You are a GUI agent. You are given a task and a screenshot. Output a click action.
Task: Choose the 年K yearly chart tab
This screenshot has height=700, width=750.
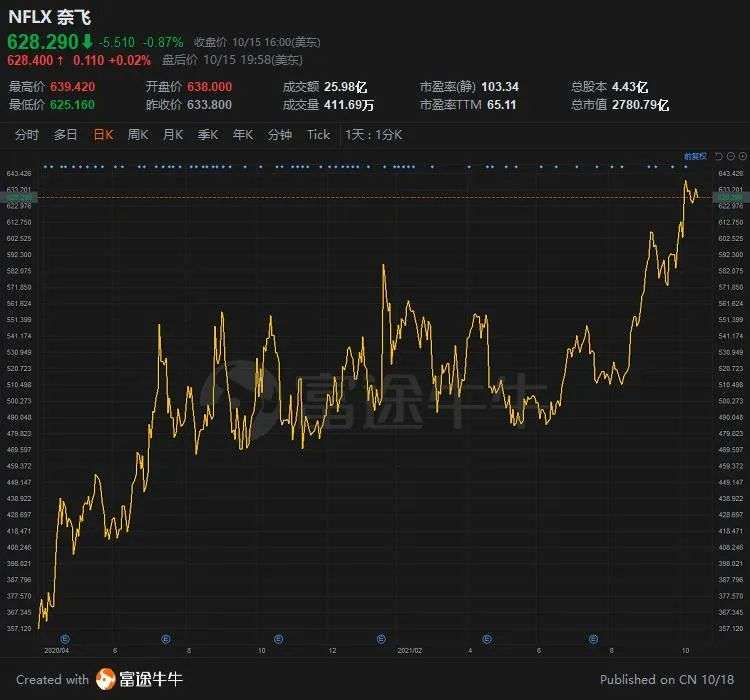pyautogui.click(x=242, y=135)
